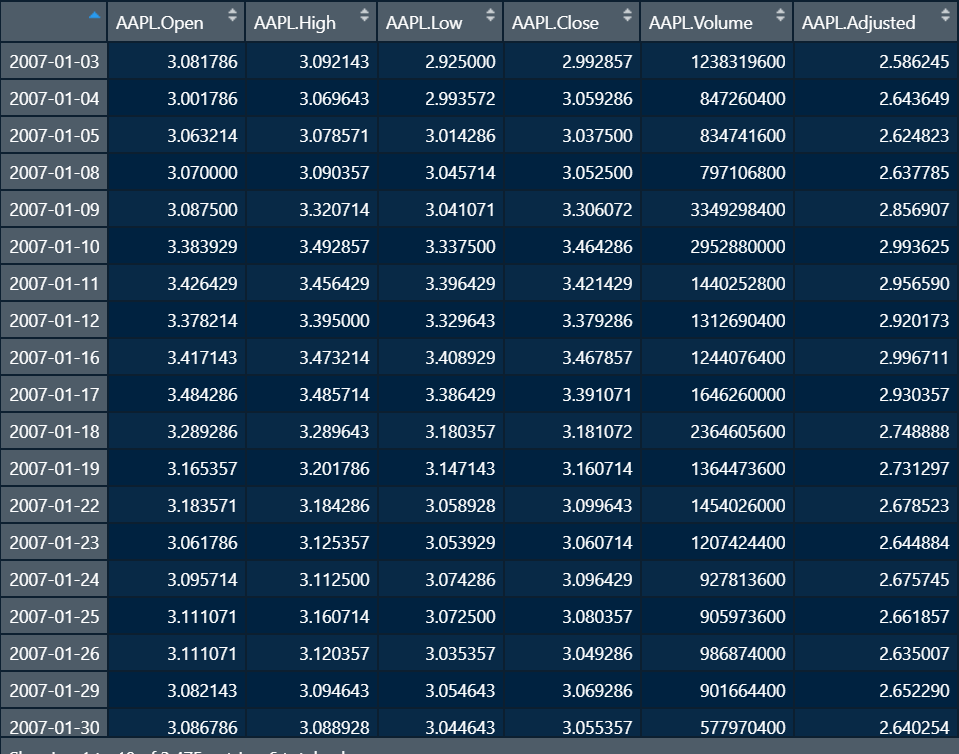The image size is (959, 754).
Task: Select row header 2007-01-22
Action: tap(54, 505)
